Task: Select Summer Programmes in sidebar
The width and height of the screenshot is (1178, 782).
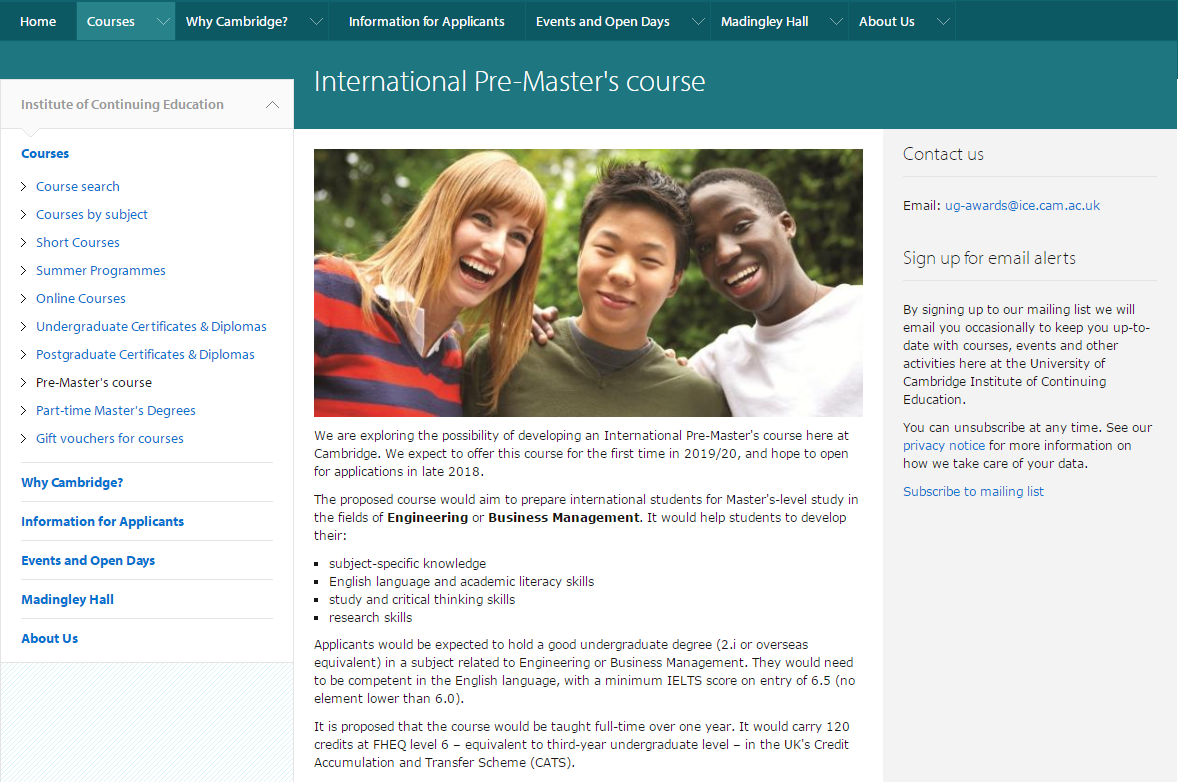Action: pyautogui.click(x=101, y=270)
